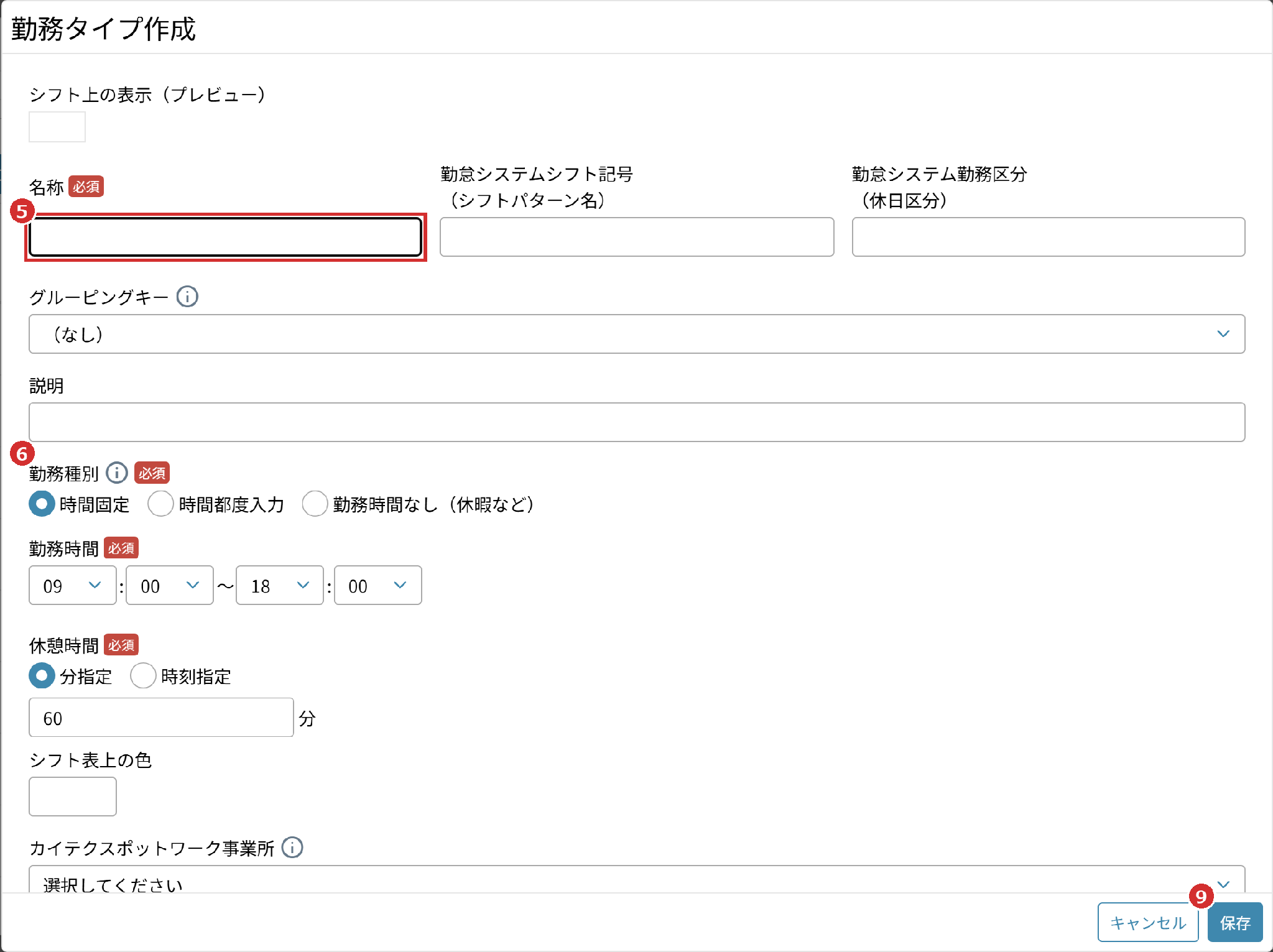This screenshot has width=1273, height=952.
Task: Click the カイテクスポットワーク事業所 info icon
Action: tap(292, 847)
